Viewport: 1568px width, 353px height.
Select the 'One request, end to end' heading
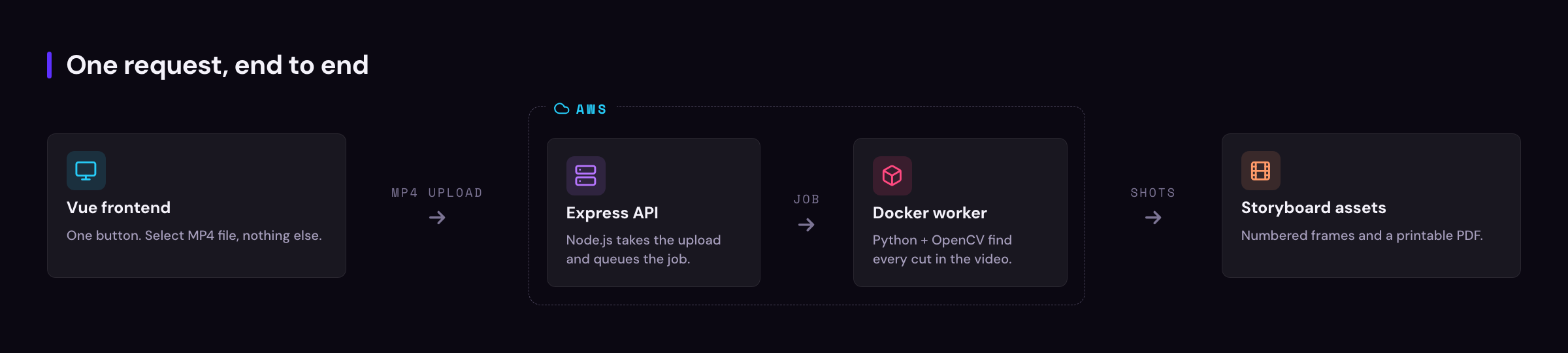(218, 65)
